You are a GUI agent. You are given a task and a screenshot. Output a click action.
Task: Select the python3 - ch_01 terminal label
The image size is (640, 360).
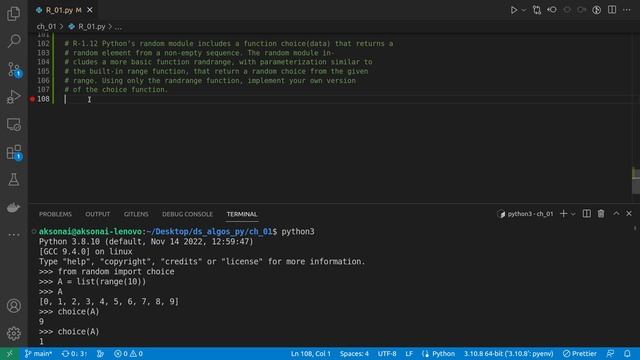[x=525, y=214]
